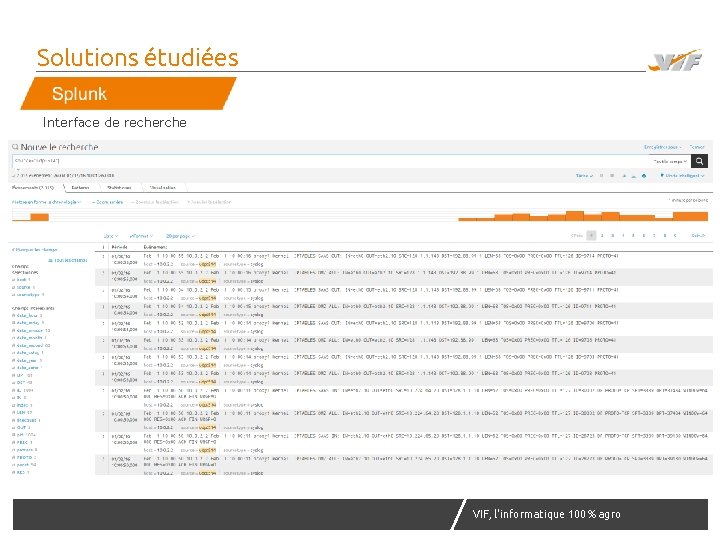Open the punct field in sidebar
Viewport: 720px width, 540px height.
click(24, 465)
